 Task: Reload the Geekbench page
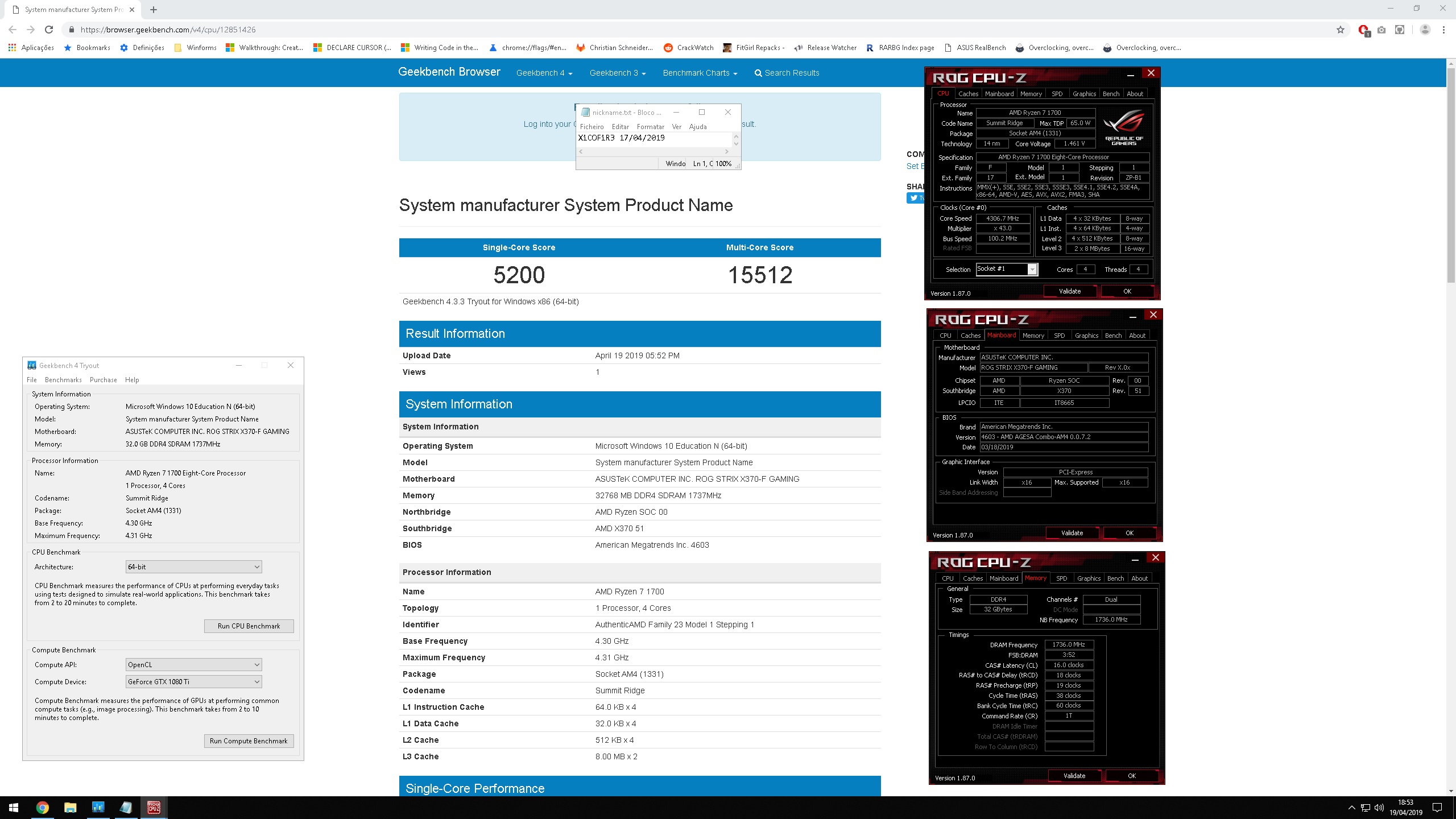pyautogui.click(x=49, y=30)
